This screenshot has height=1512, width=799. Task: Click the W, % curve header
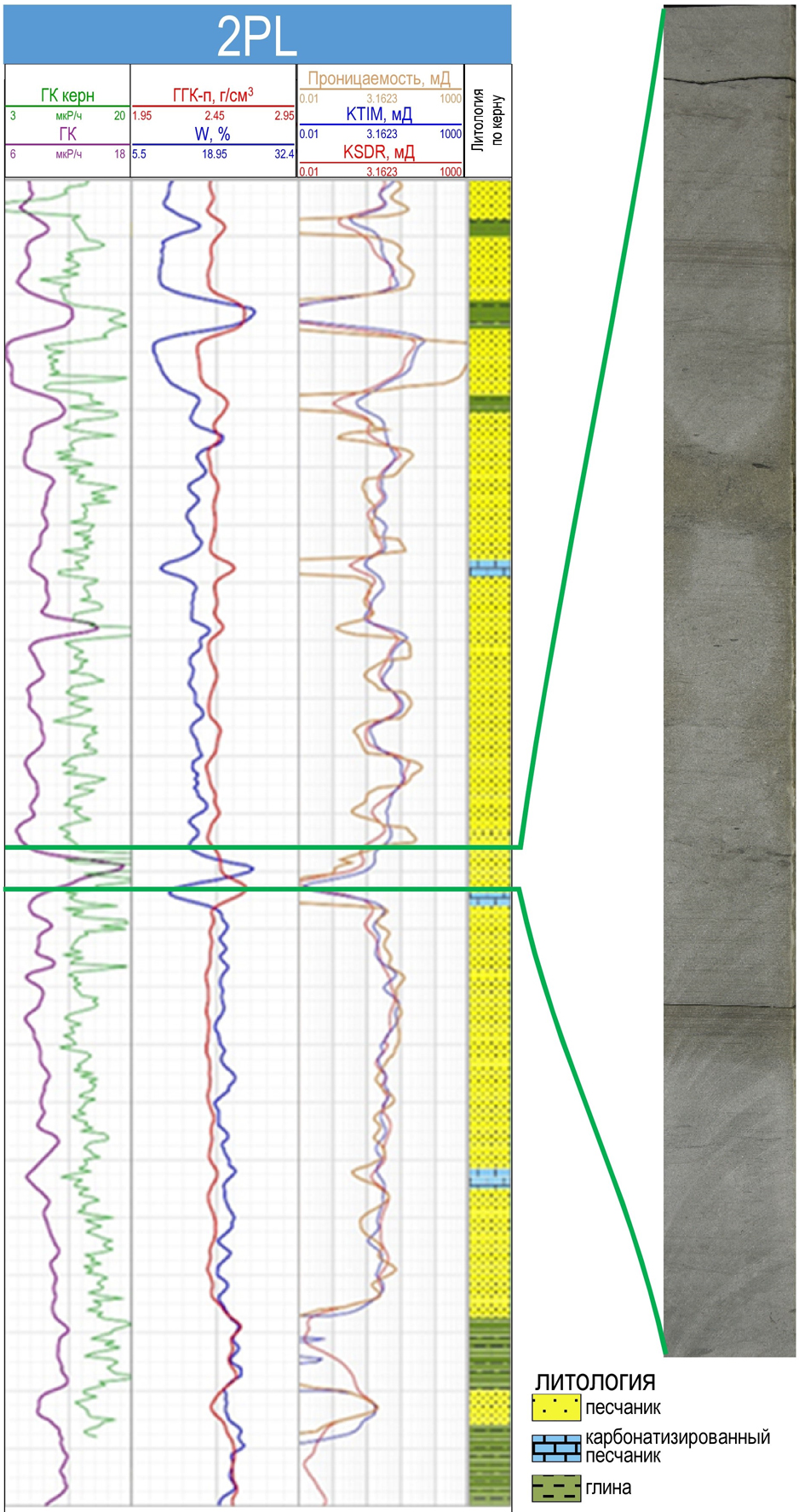click(x=213, y=134)
